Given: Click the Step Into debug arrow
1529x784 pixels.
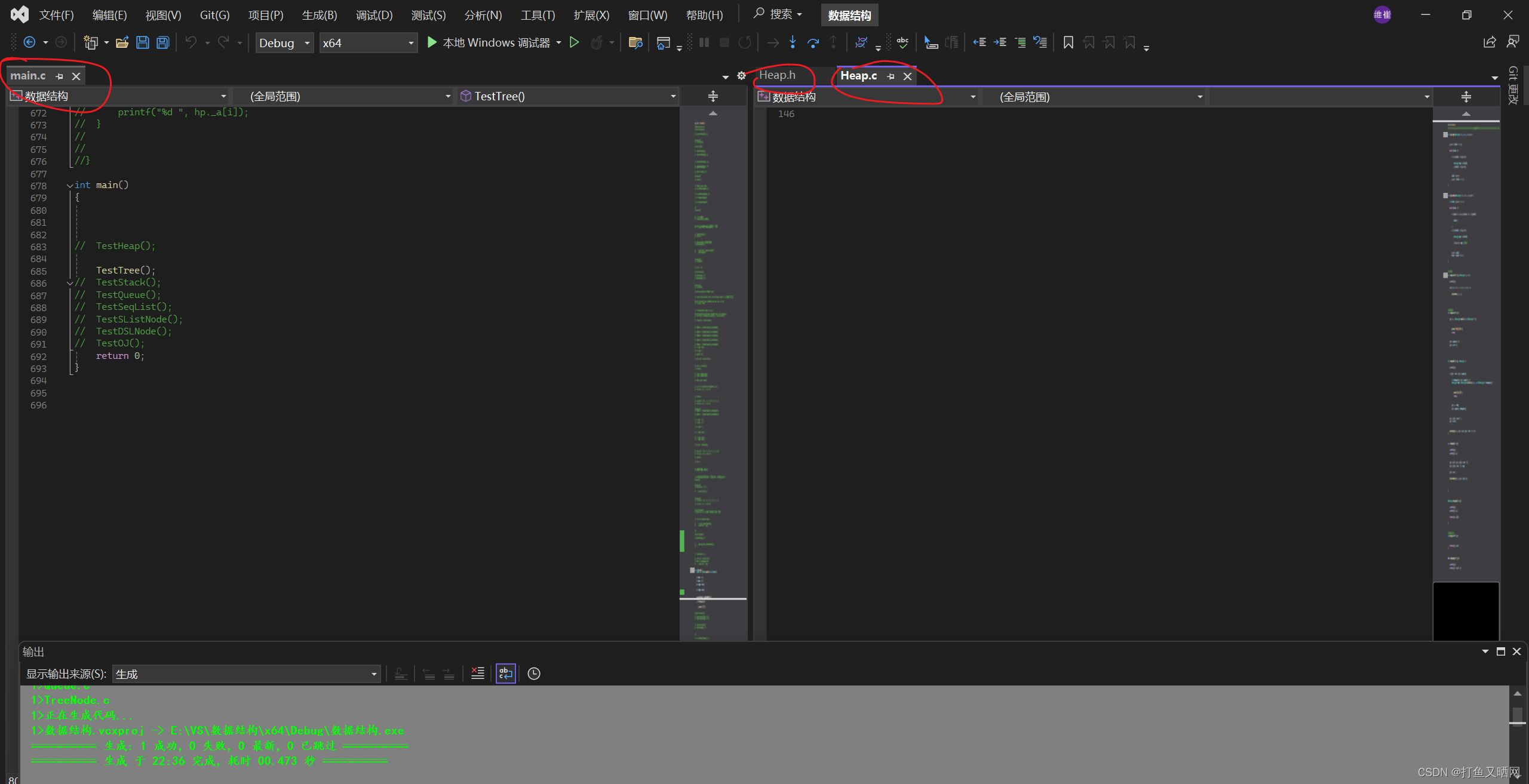Looking at the screenshot, I should pos(793,42).
